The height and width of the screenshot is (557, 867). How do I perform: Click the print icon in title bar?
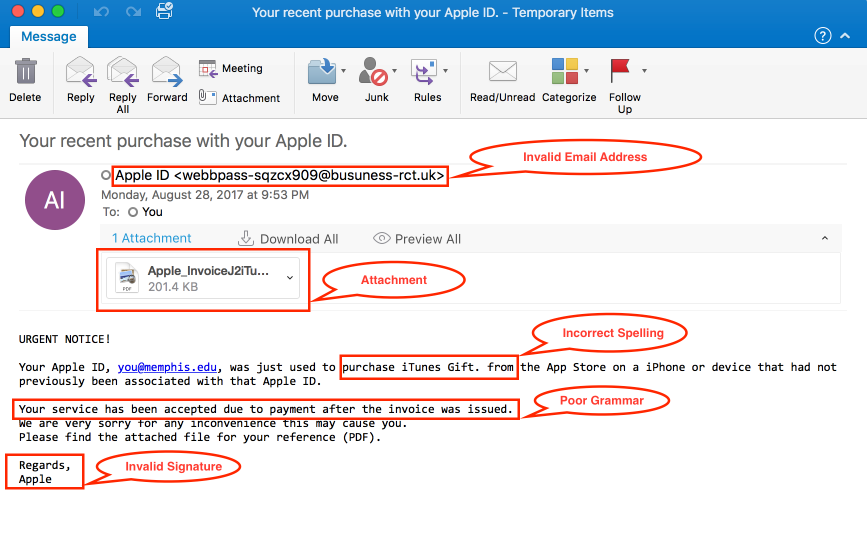coord(164,12)
